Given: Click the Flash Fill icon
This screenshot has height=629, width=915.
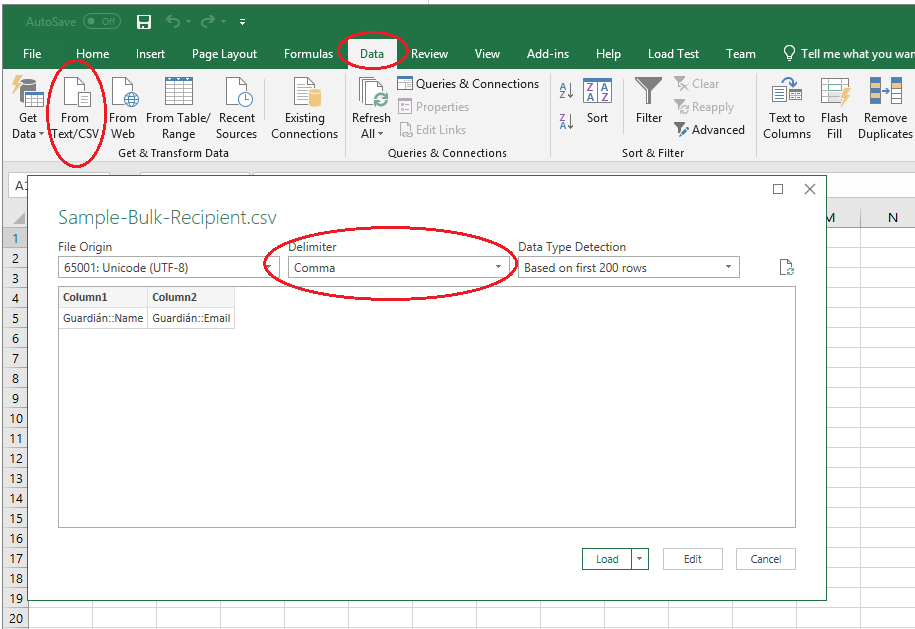Looking at the screenshot, I should pos(834,93).
